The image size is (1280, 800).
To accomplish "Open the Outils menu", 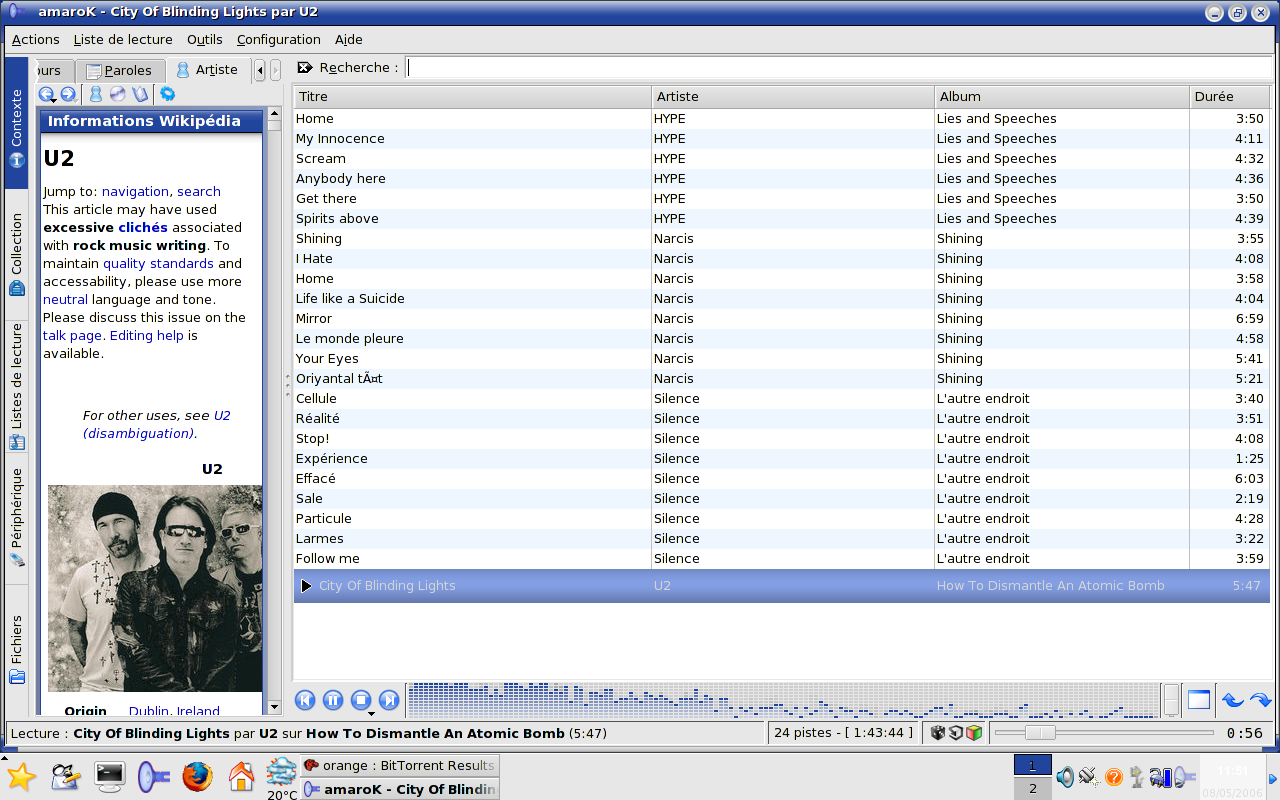I will click(x=205, y=40).
